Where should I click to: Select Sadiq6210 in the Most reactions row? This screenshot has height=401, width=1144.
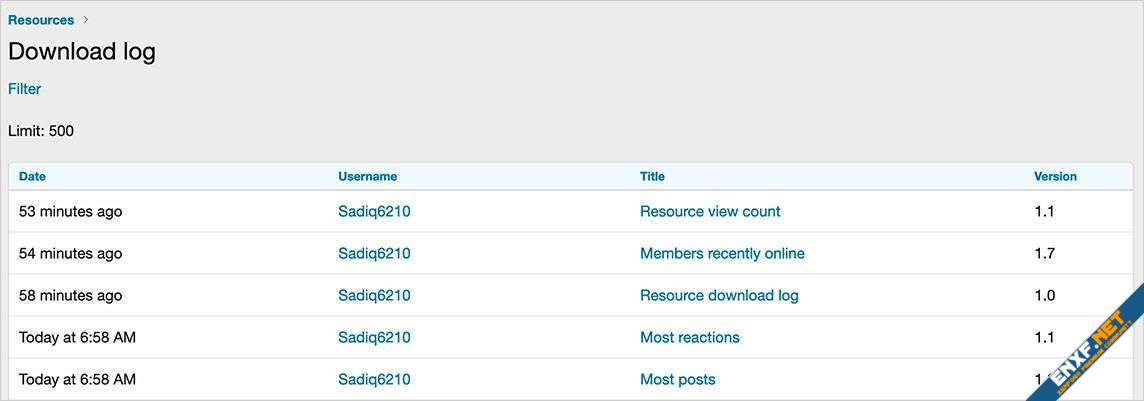[374, 338]
